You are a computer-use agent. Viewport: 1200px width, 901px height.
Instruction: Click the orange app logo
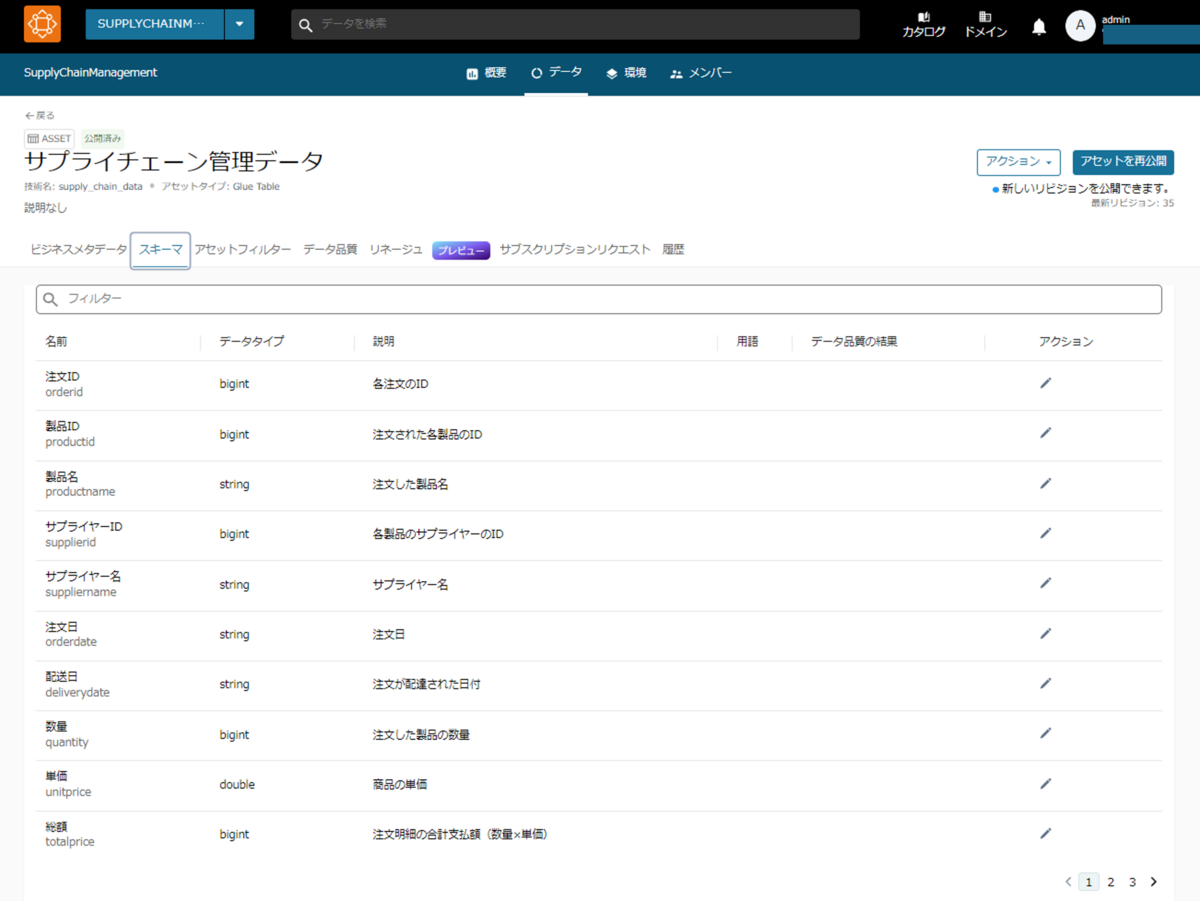click(42, 23)
